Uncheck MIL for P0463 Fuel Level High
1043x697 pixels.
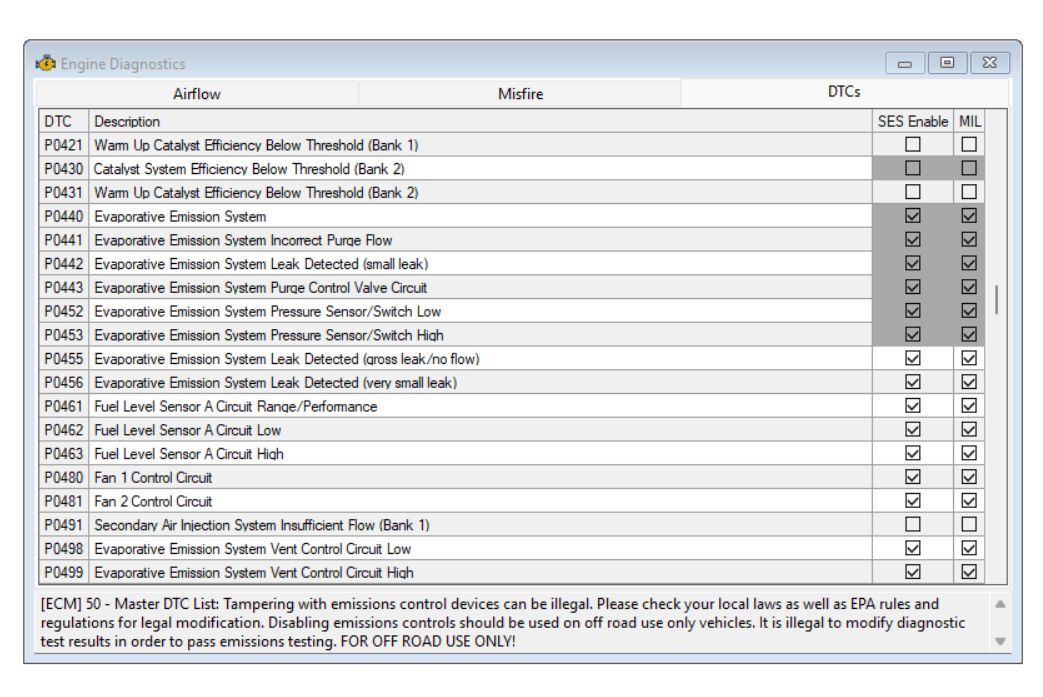point(968,454)
